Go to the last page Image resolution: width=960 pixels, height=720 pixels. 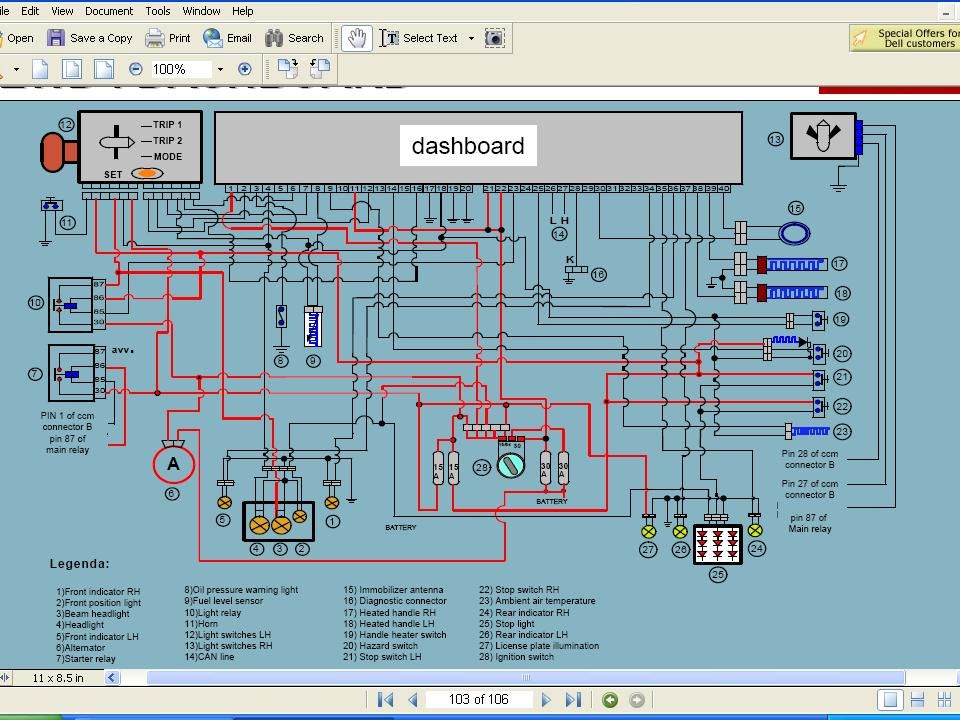[x=573, y=700]
